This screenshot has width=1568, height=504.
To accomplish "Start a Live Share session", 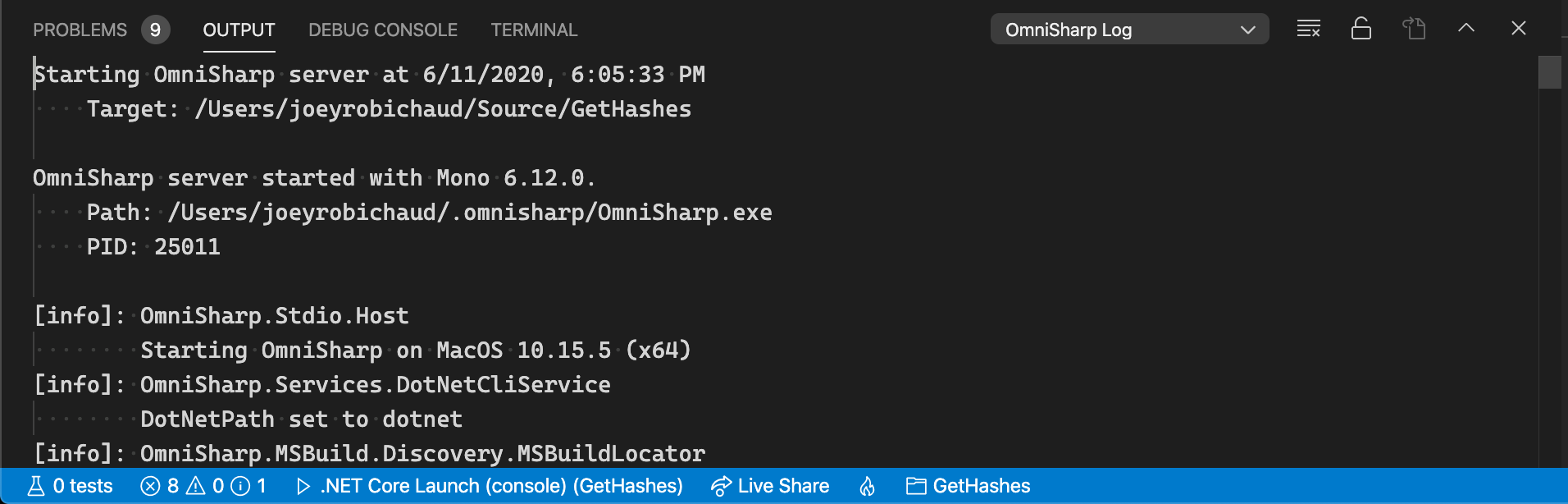I will 769,485.
